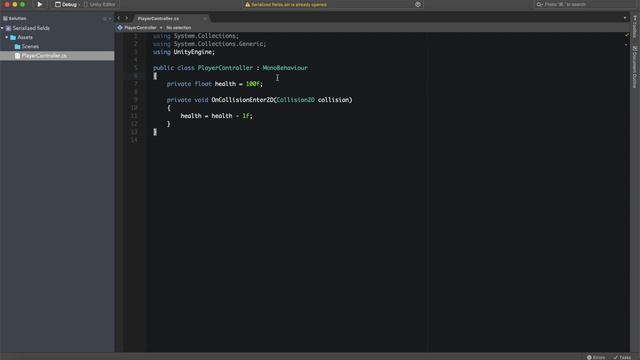This screenshot has width=640, height=360.
Task: Open the Document Outline side pad
Action: (635, 67)
